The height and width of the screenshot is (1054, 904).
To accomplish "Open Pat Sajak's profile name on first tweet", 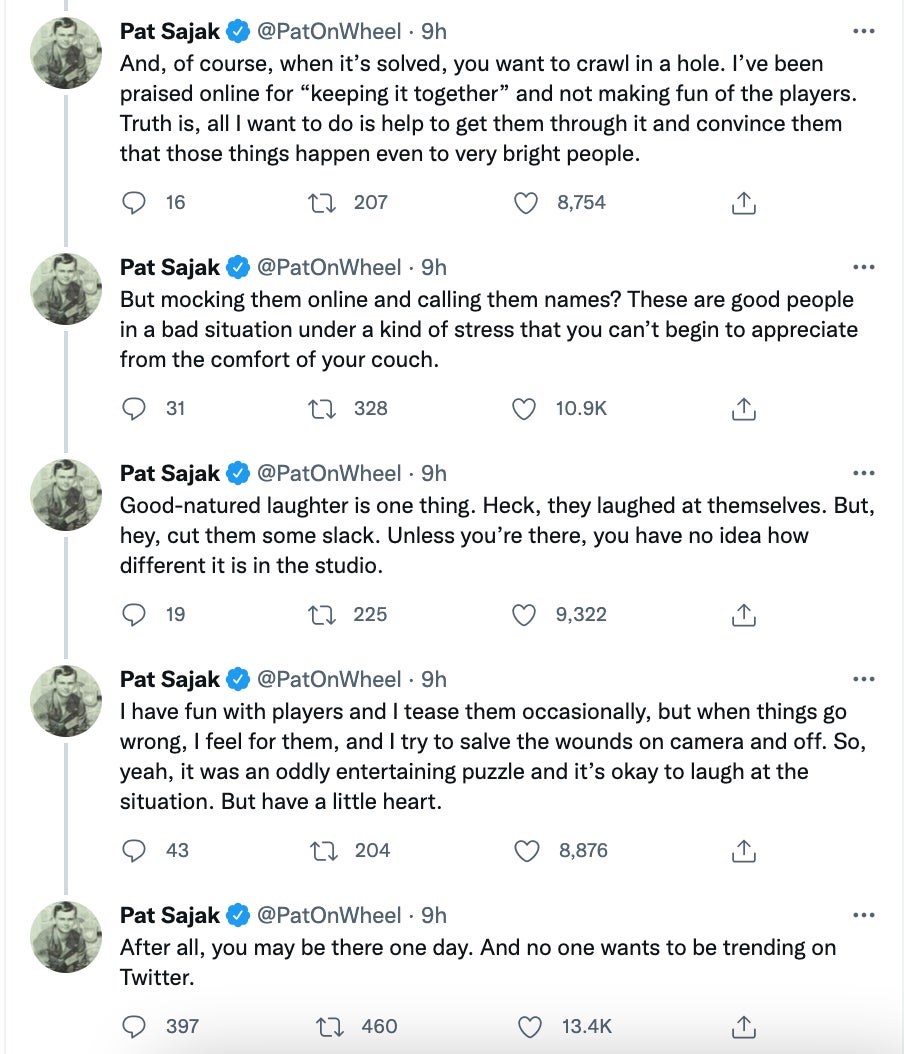I will tap(170, 32).
